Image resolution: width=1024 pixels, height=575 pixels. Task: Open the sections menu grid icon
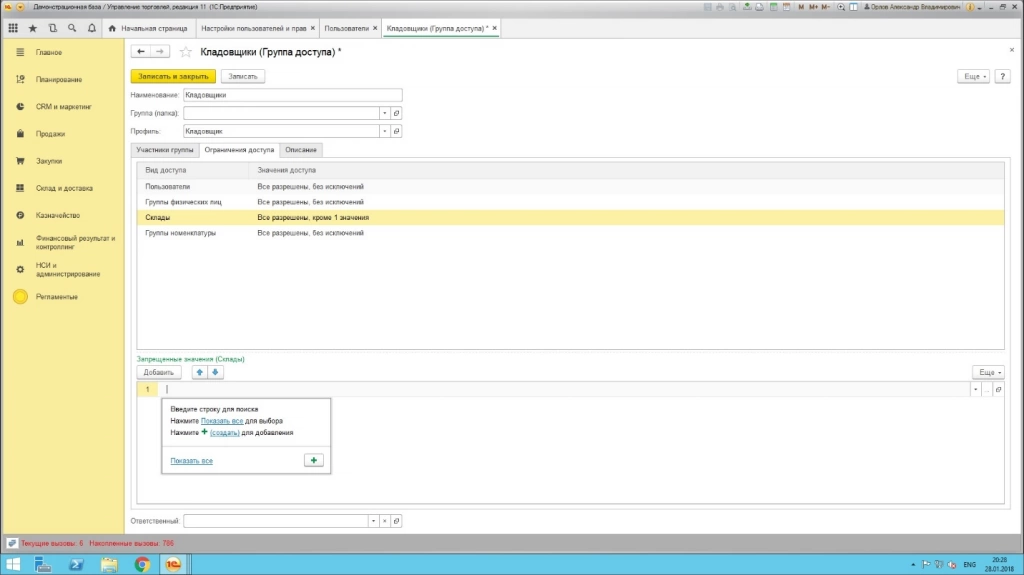13,28
